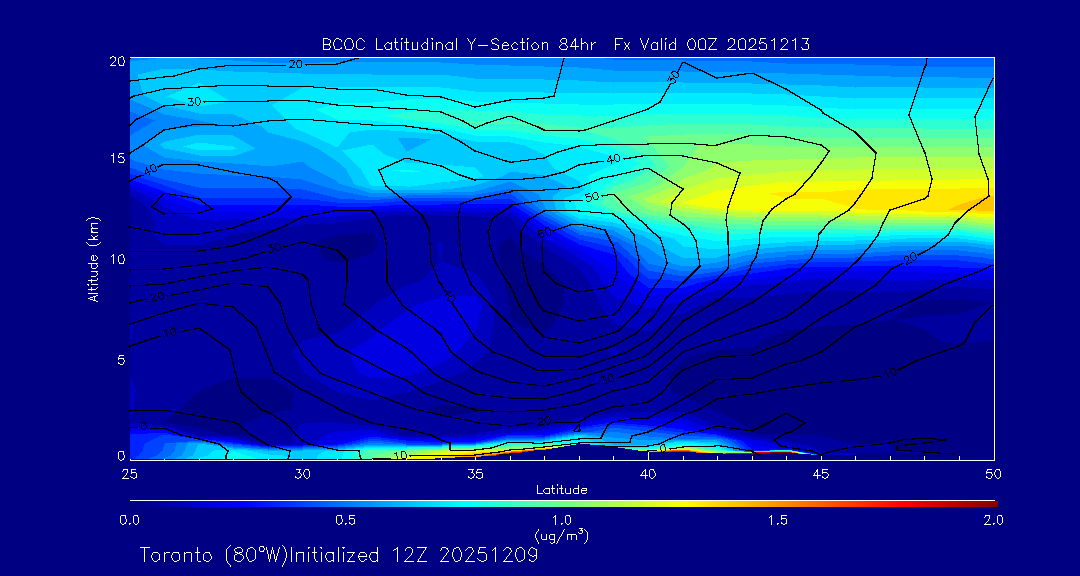Click altitude axis tick label "20"
This screenshot has width=1080, height=576.
[x=118, y=60]
